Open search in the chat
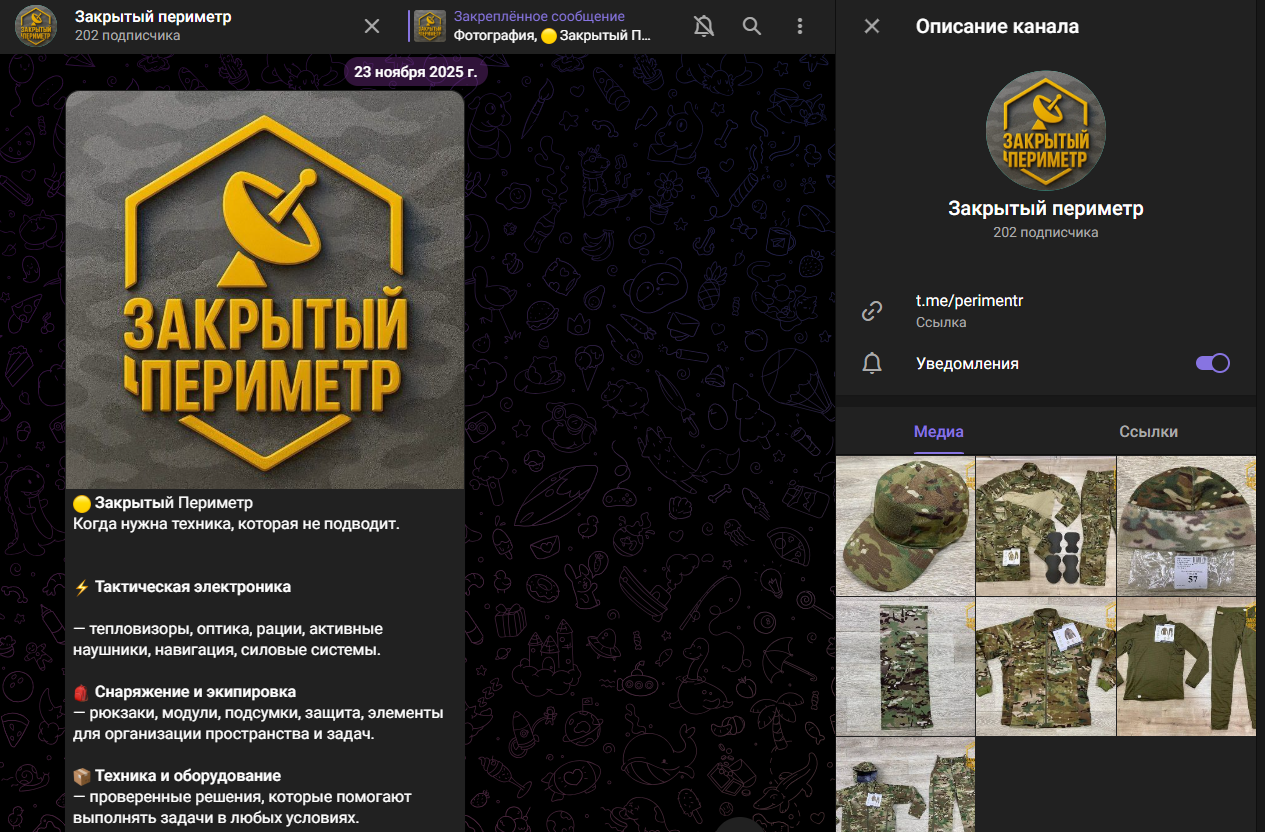Viewport: 1265px width, 832px height. pos(752,26)
